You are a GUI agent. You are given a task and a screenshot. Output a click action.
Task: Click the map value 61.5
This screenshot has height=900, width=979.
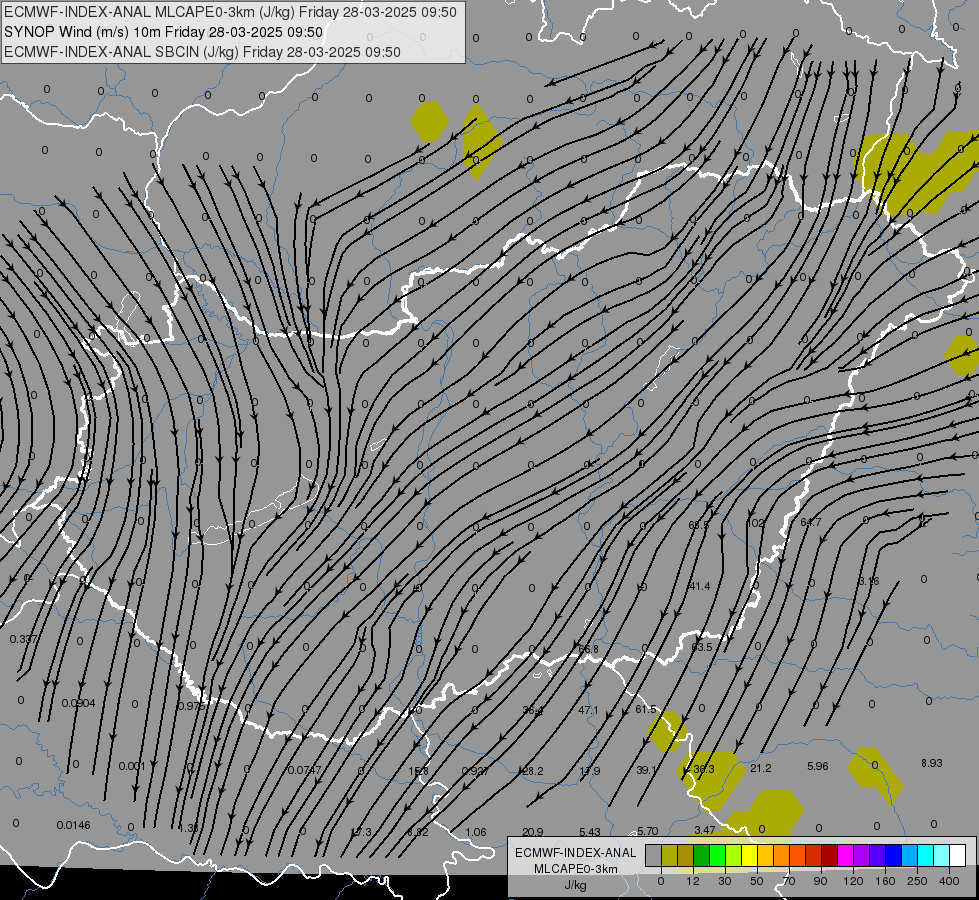point(646,709)
